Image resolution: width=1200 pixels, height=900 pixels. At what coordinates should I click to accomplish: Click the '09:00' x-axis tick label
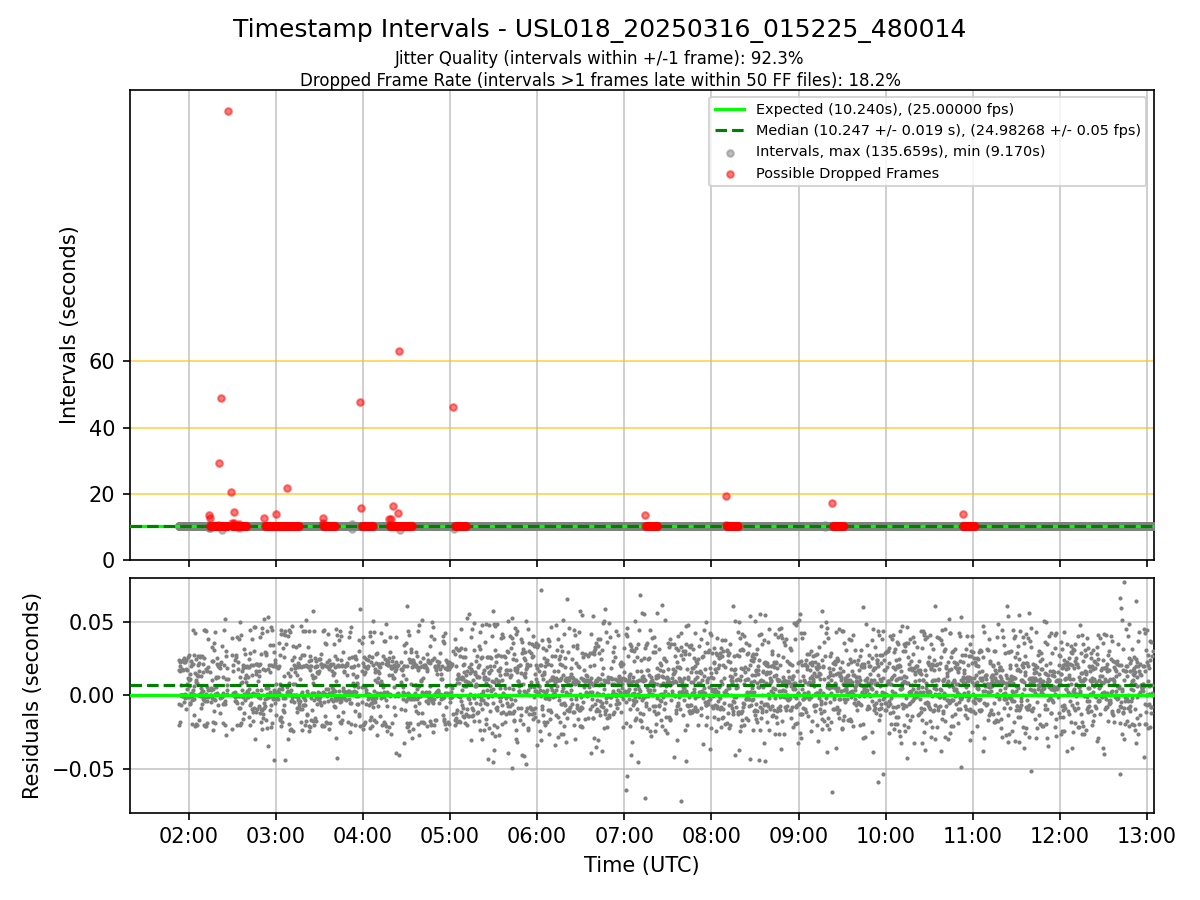pyautogui.click(x=798, y=834)
